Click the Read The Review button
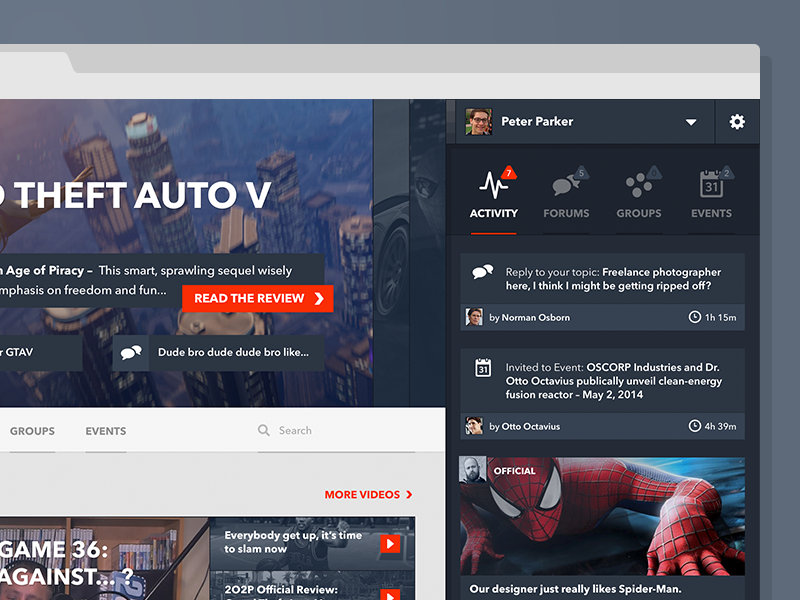Screen dimensions: 800x600 click(258, 298)
